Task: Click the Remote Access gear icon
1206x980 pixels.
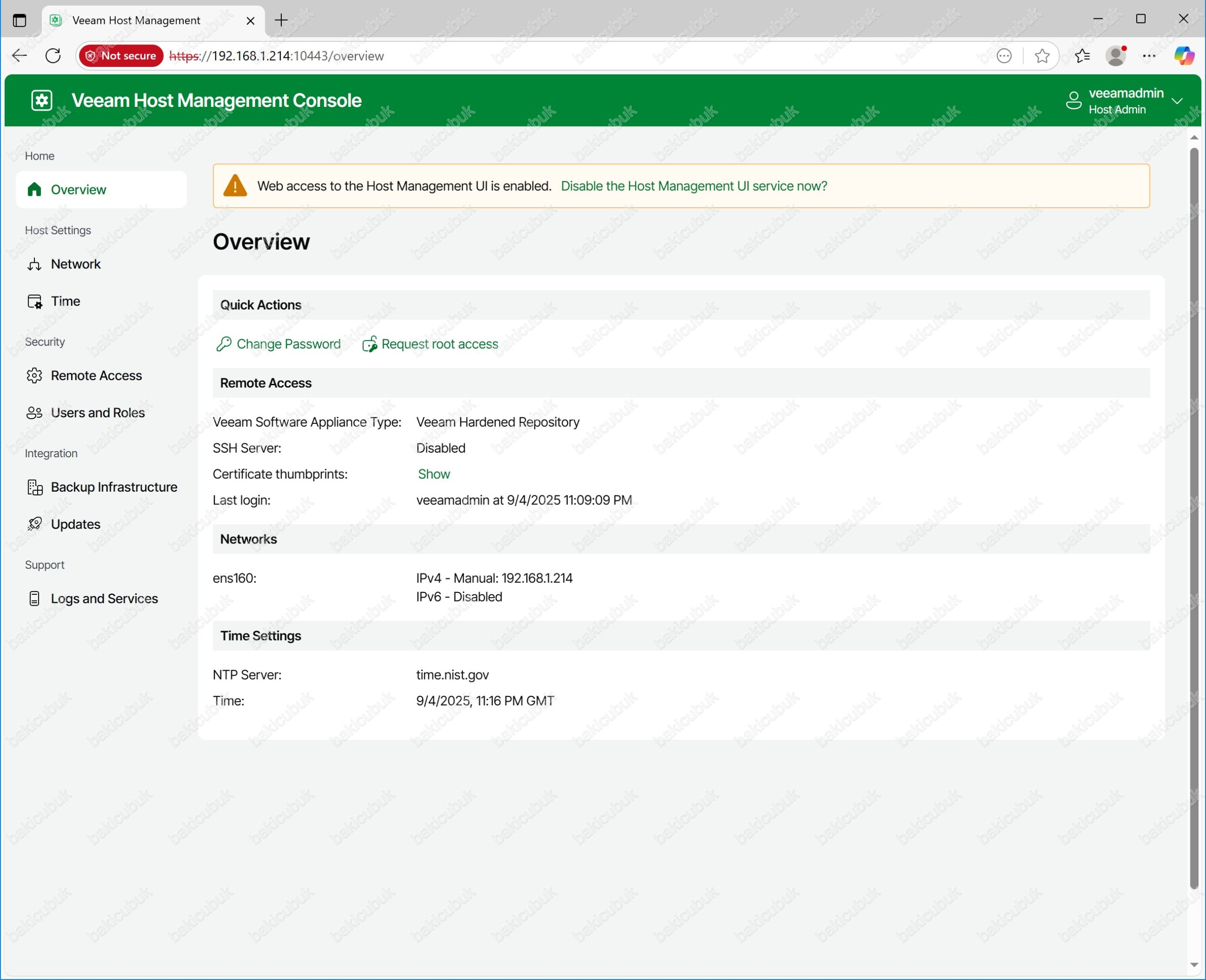Action: pyautogui.click(x=34, y=375)
